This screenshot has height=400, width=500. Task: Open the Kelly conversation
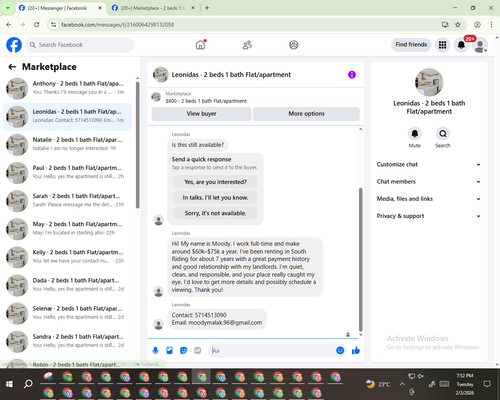[x=67, y=257]
